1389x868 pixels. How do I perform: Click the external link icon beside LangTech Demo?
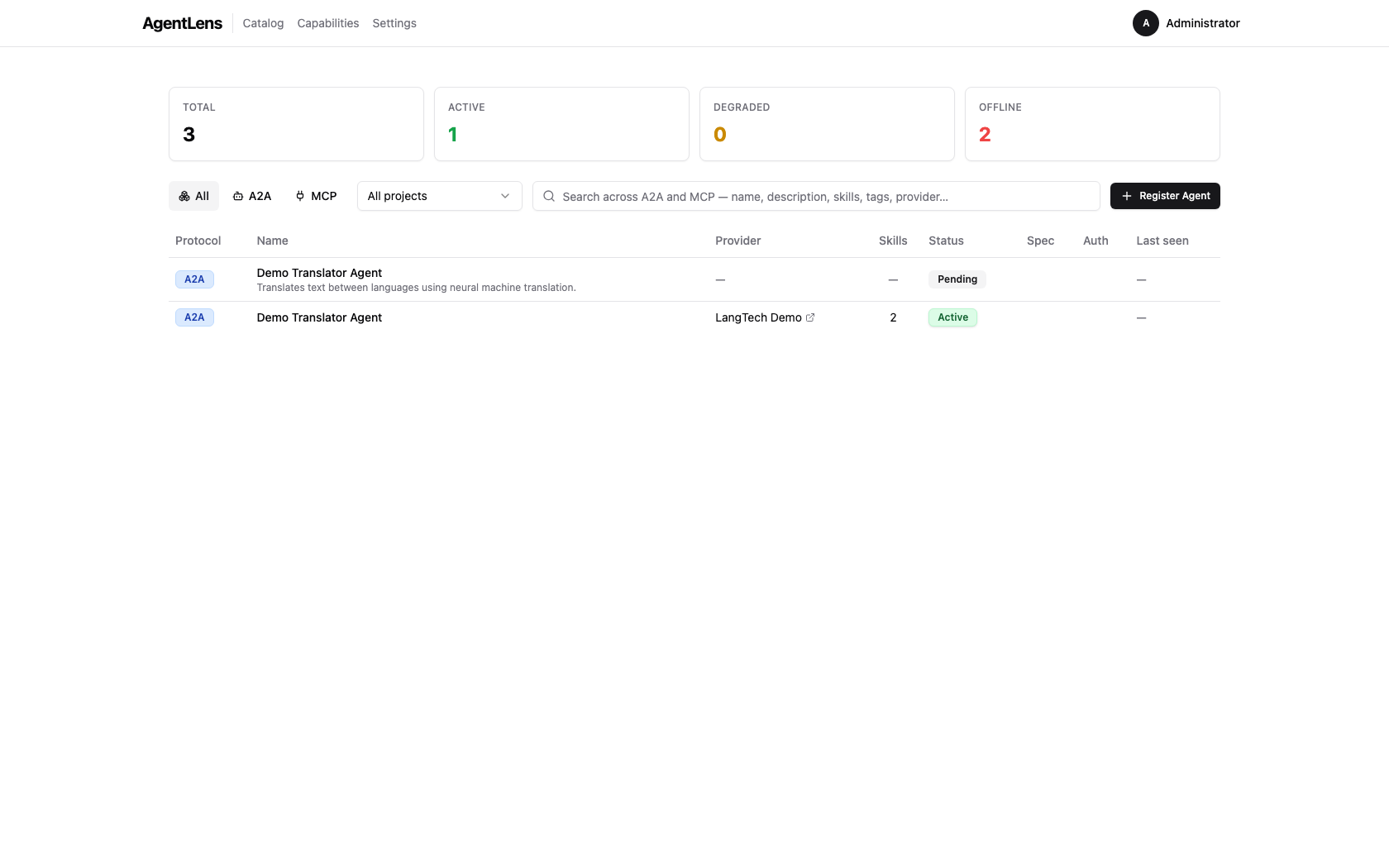pyautogui.click(x=811, y=317)
